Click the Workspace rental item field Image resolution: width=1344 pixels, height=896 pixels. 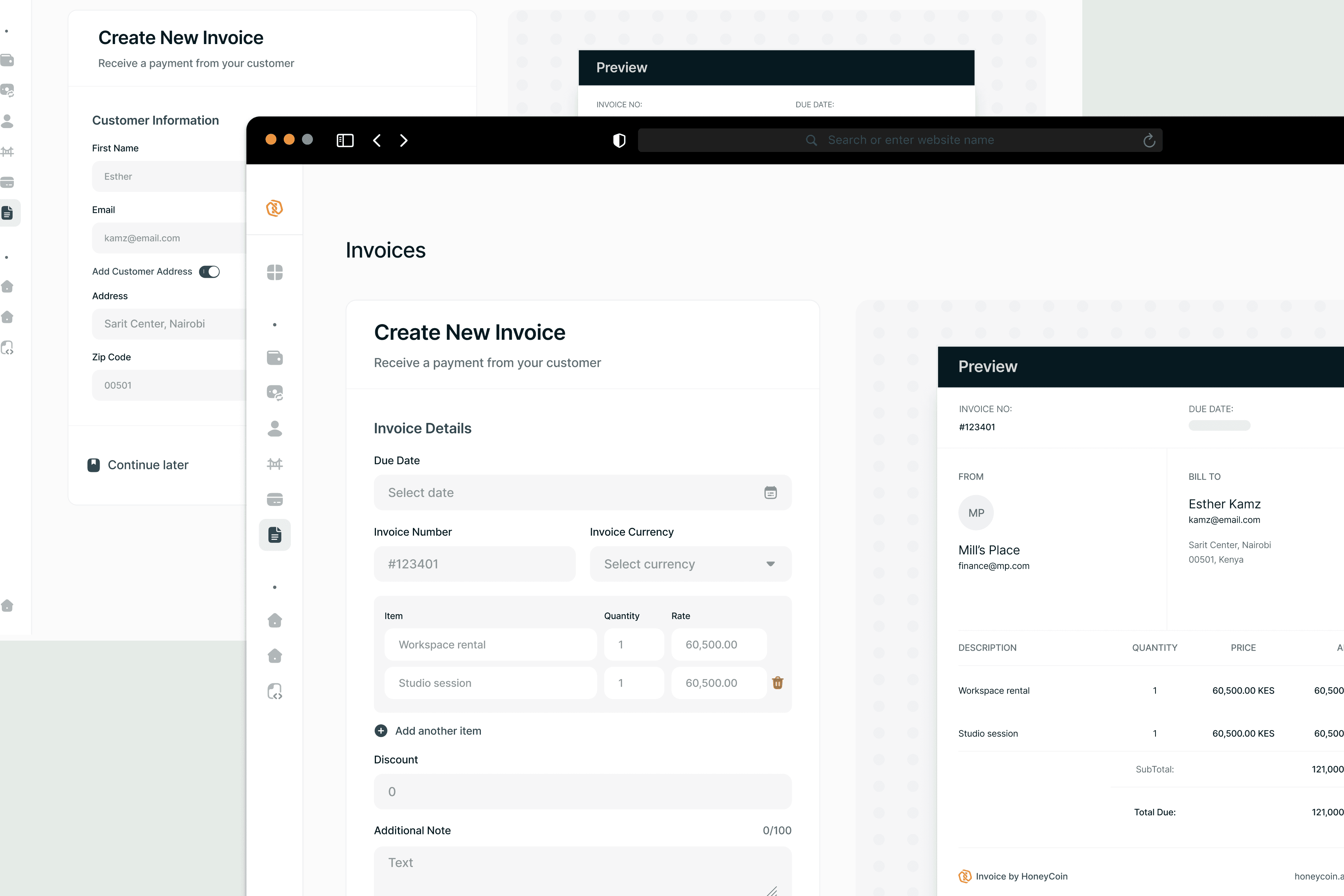tap(491, 645)
